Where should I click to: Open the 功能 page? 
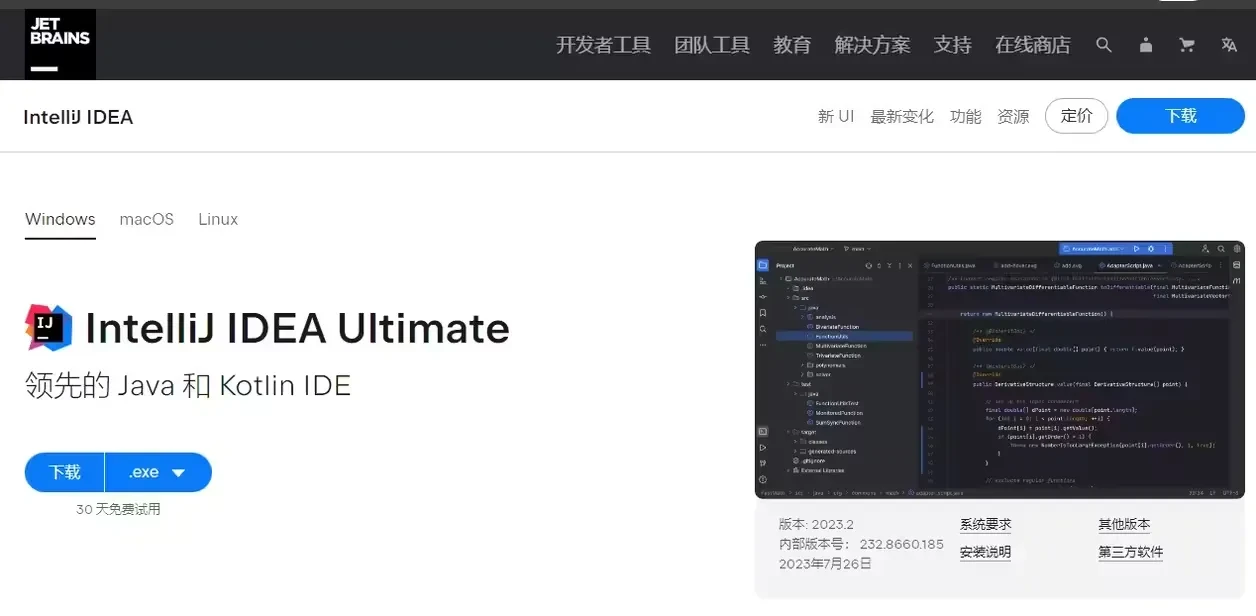click(966, 116)
